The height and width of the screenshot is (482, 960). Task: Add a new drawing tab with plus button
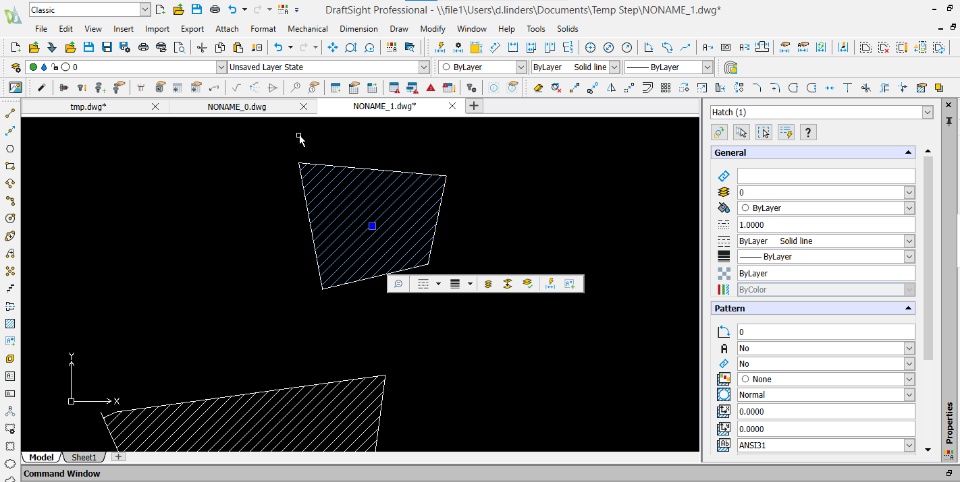point(474,106)
